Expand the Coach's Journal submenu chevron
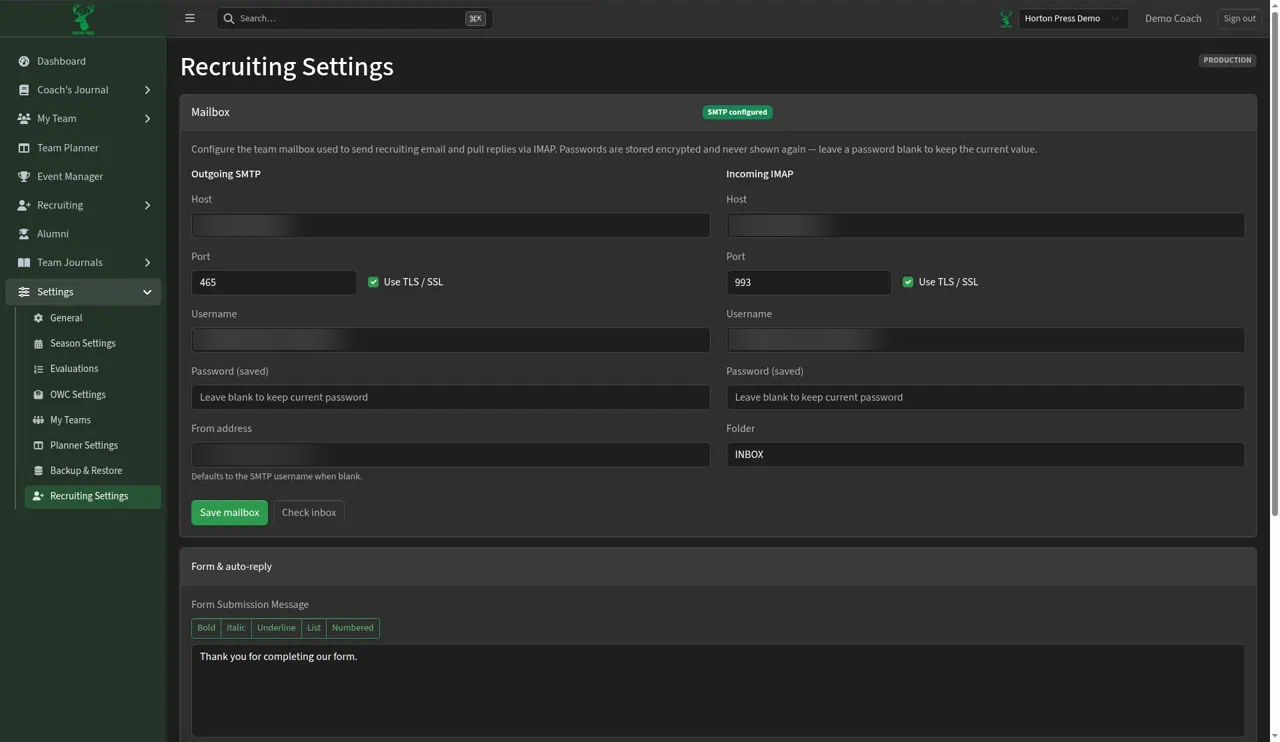Image resolution: width=1280 pixels, height=742 pixels. click(147, 90)
